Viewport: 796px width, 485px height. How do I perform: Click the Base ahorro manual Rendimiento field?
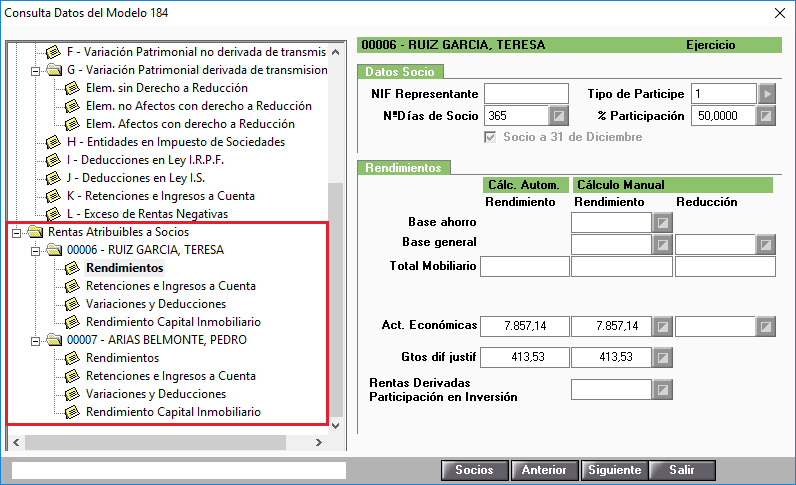tap(611, 222)
